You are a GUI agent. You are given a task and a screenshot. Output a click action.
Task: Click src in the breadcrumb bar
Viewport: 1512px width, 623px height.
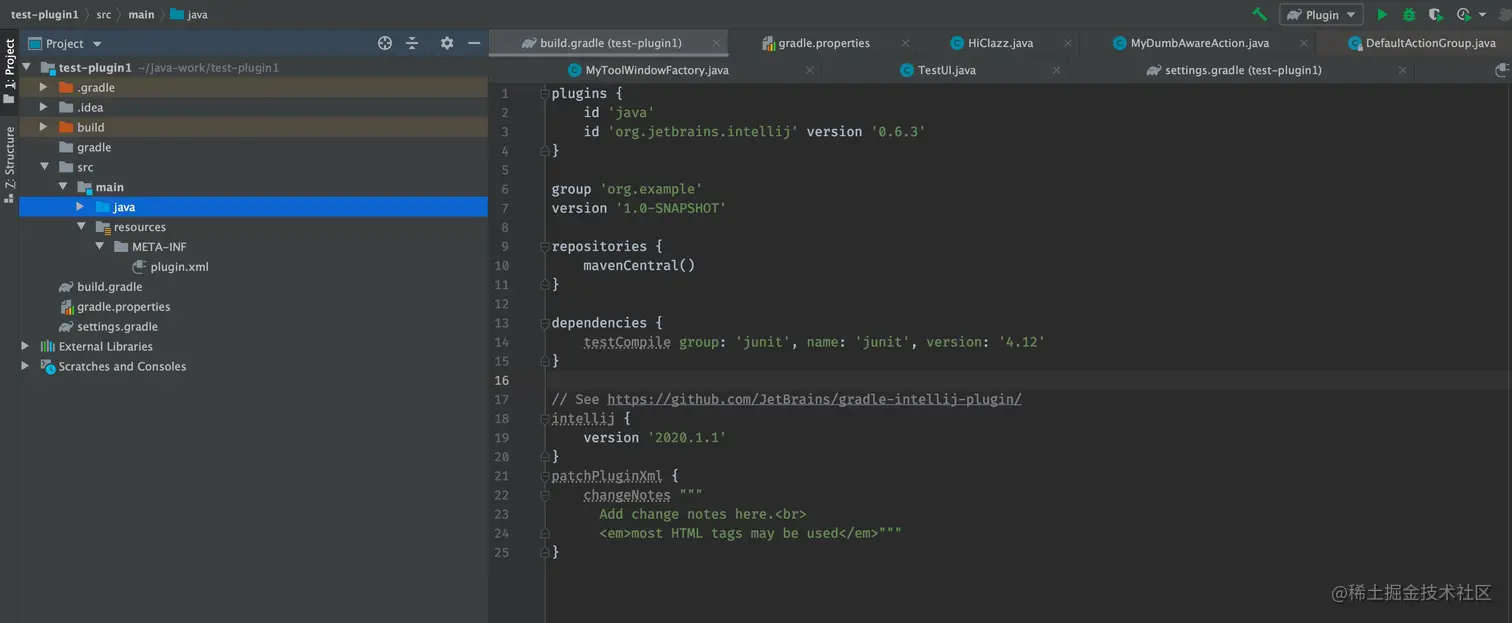[104, 14]
